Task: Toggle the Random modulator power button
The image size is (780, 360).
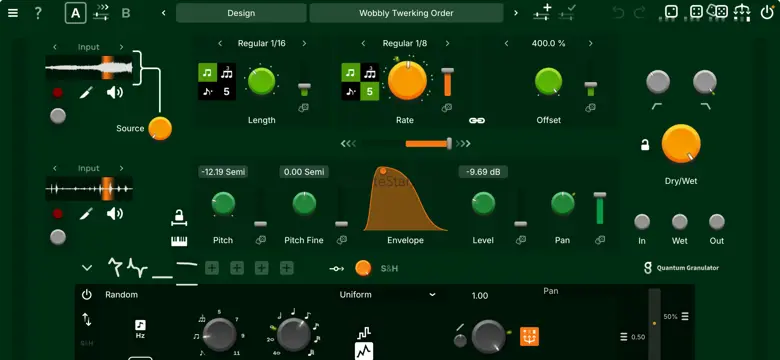Action: pyautogui.click(x=87, y=295)
